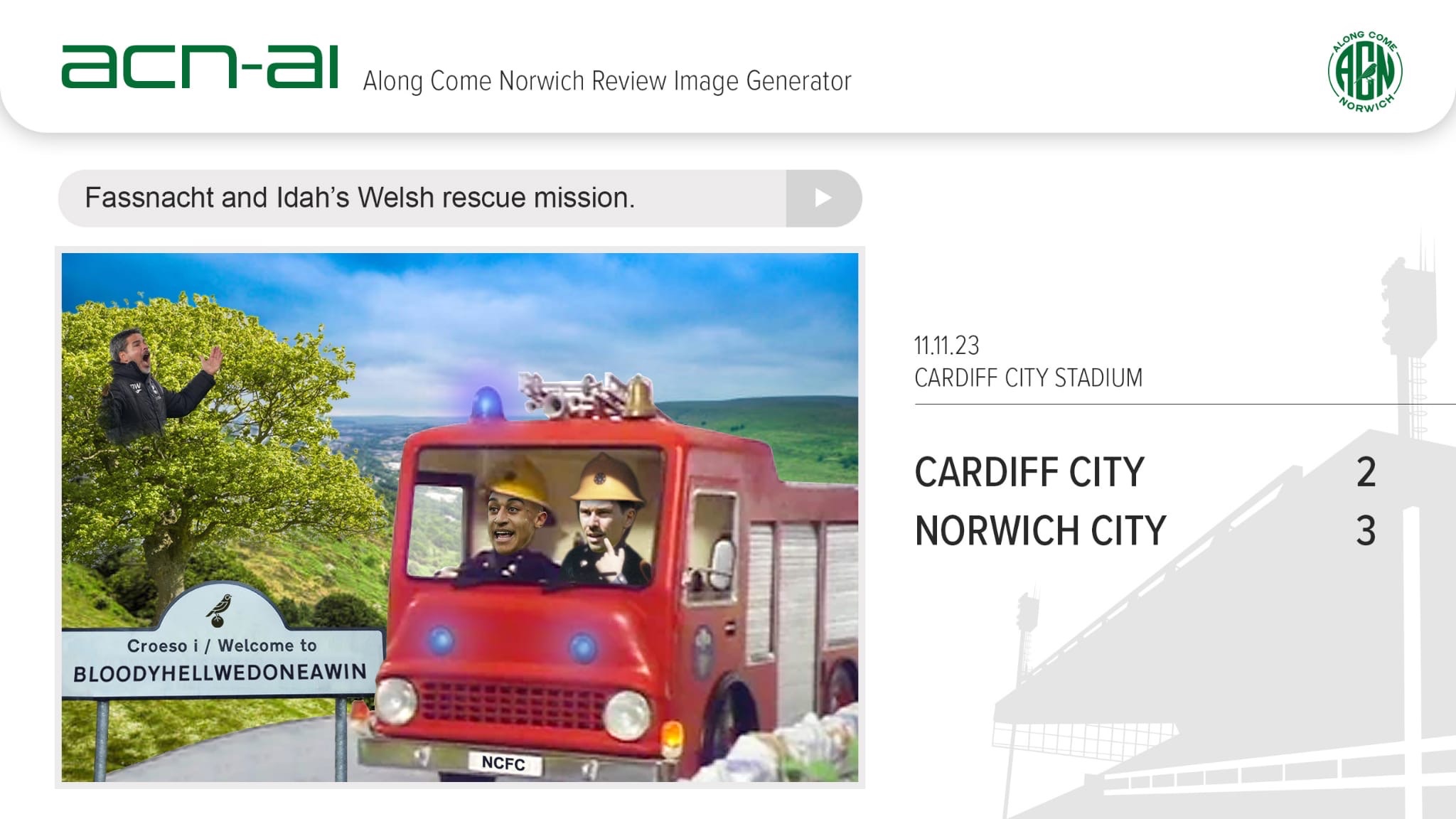Click 'BLOODYHELLWEDONEAWIN' road sign text

220,673
